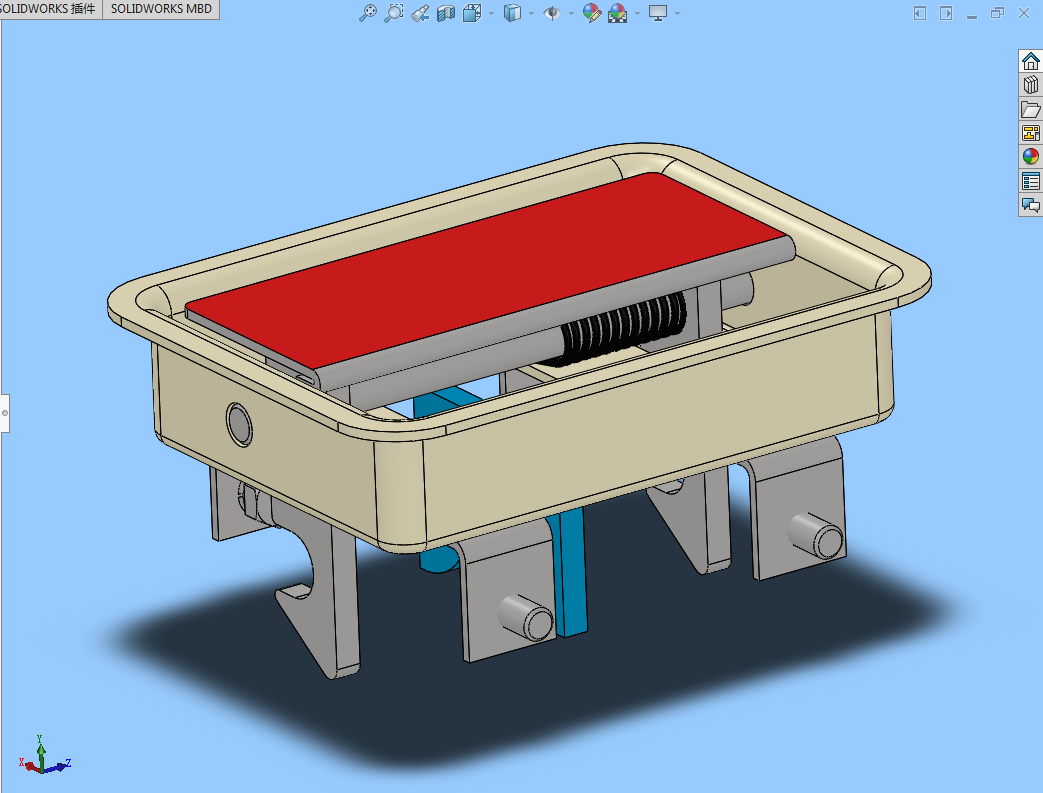Select the black coil spring in model
The height and width of the screenshot is (793, 1043).
tap(619, 329)
